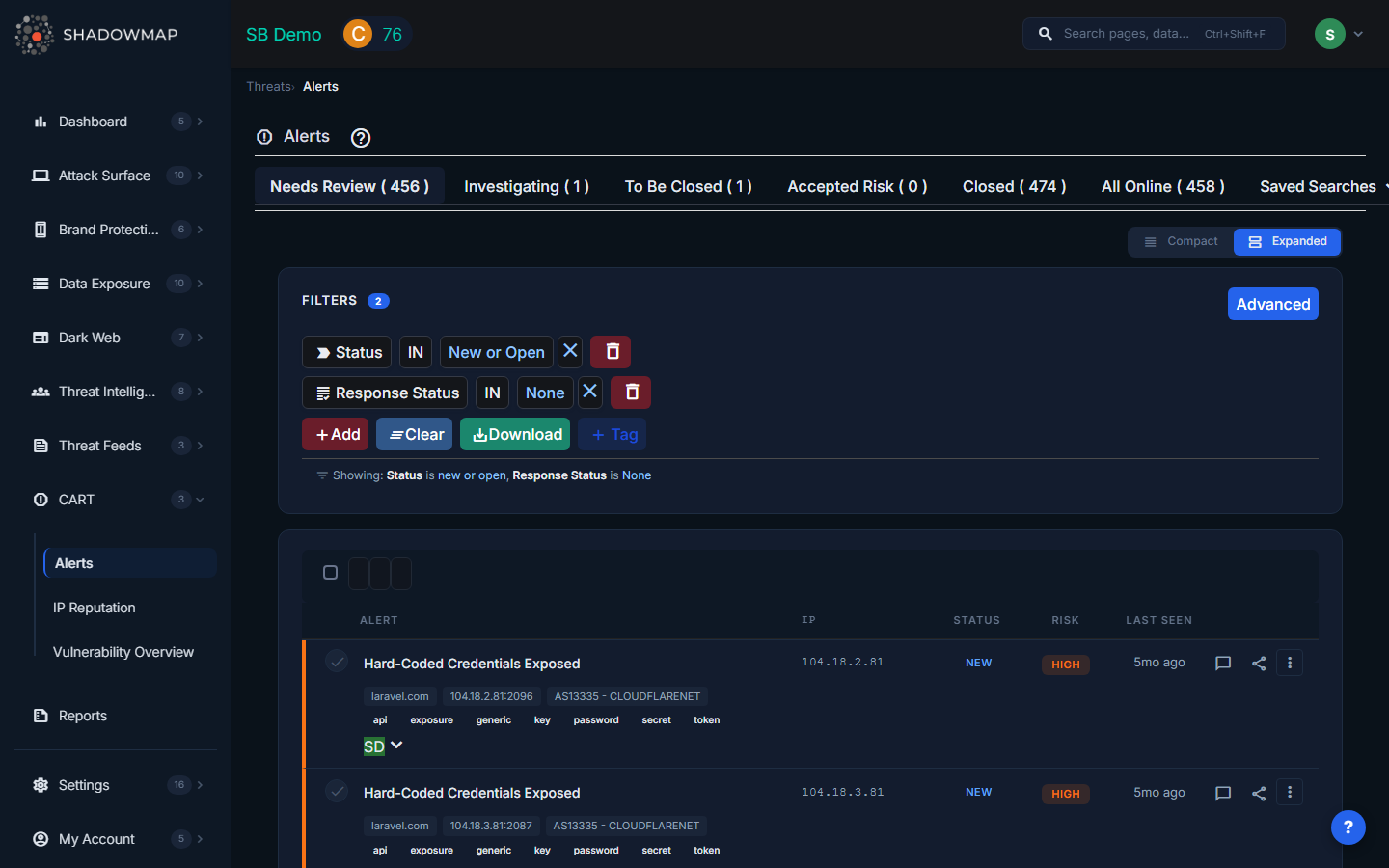The image size is (1389, 868).
Task: Expand the SD tag chevron
Action: pos(396,746)
